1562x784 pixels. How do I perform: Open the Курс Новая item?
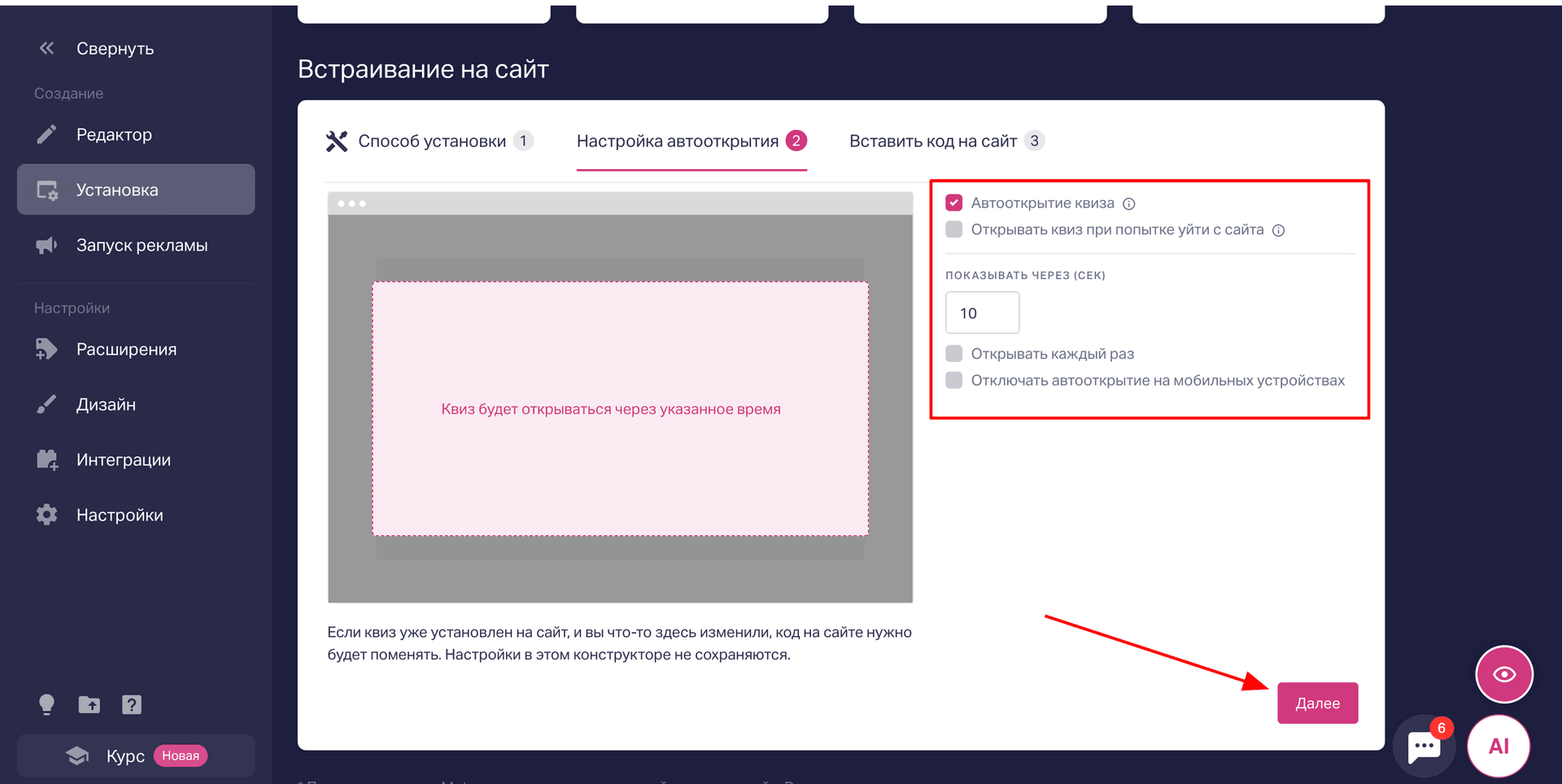136,756
